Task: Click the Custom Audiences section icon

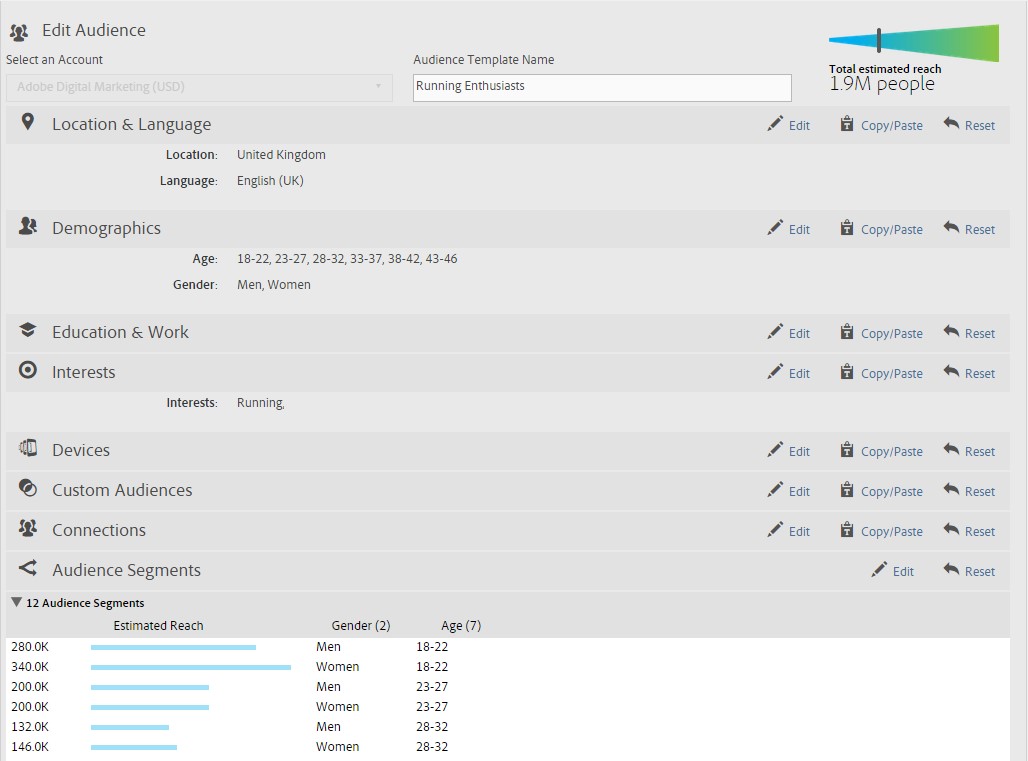Action: click(28, 489)
